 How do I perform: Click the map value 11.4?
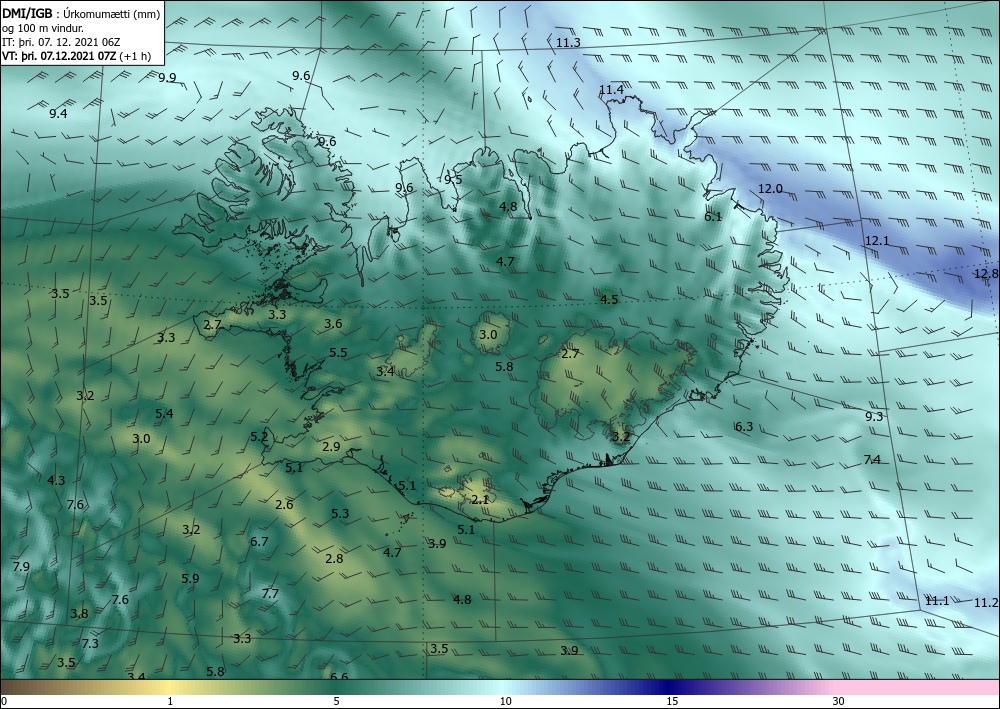[x=611, y=90]
